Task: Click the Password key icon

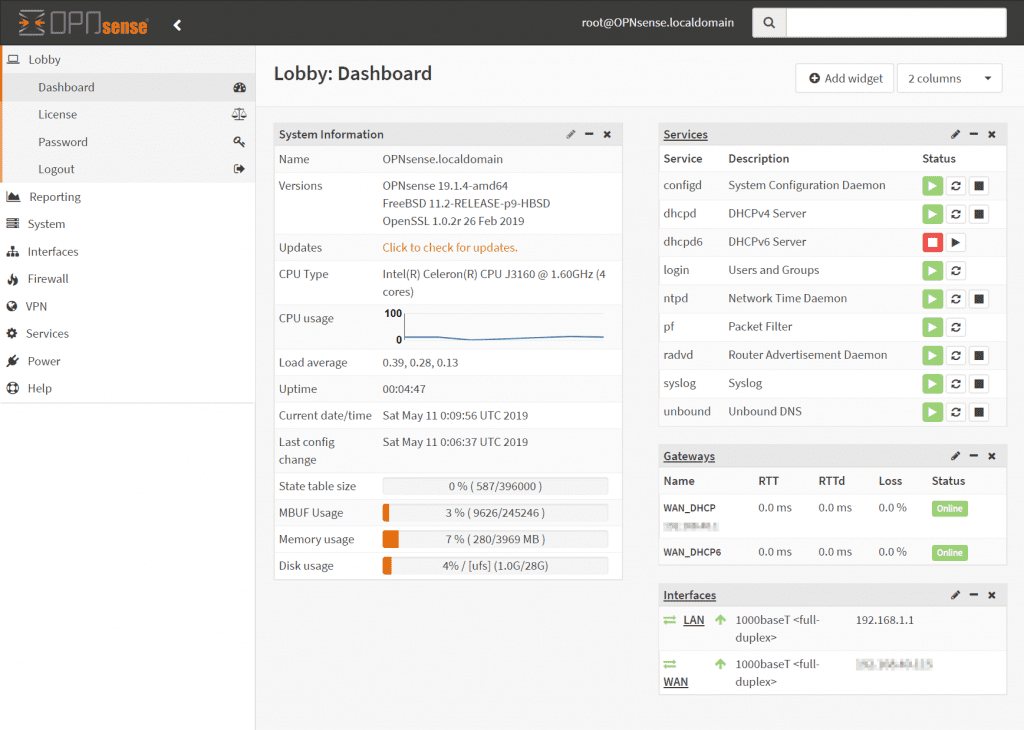Action: coord(239,142)
